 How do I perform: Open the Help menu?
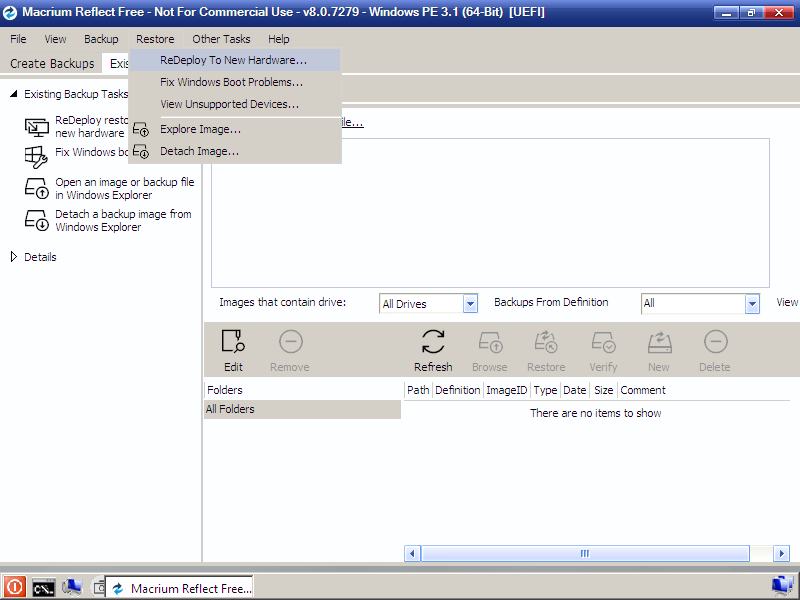click(x=279, y=39)
